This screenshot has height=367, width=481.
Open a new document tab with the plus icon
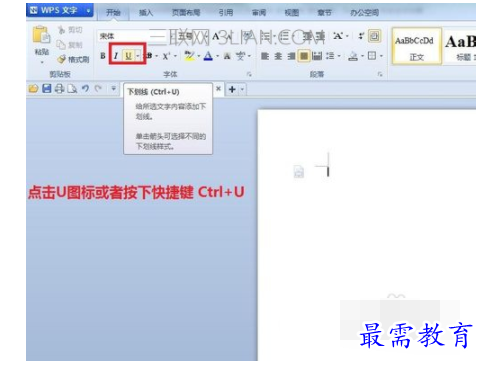pos(232,89)
